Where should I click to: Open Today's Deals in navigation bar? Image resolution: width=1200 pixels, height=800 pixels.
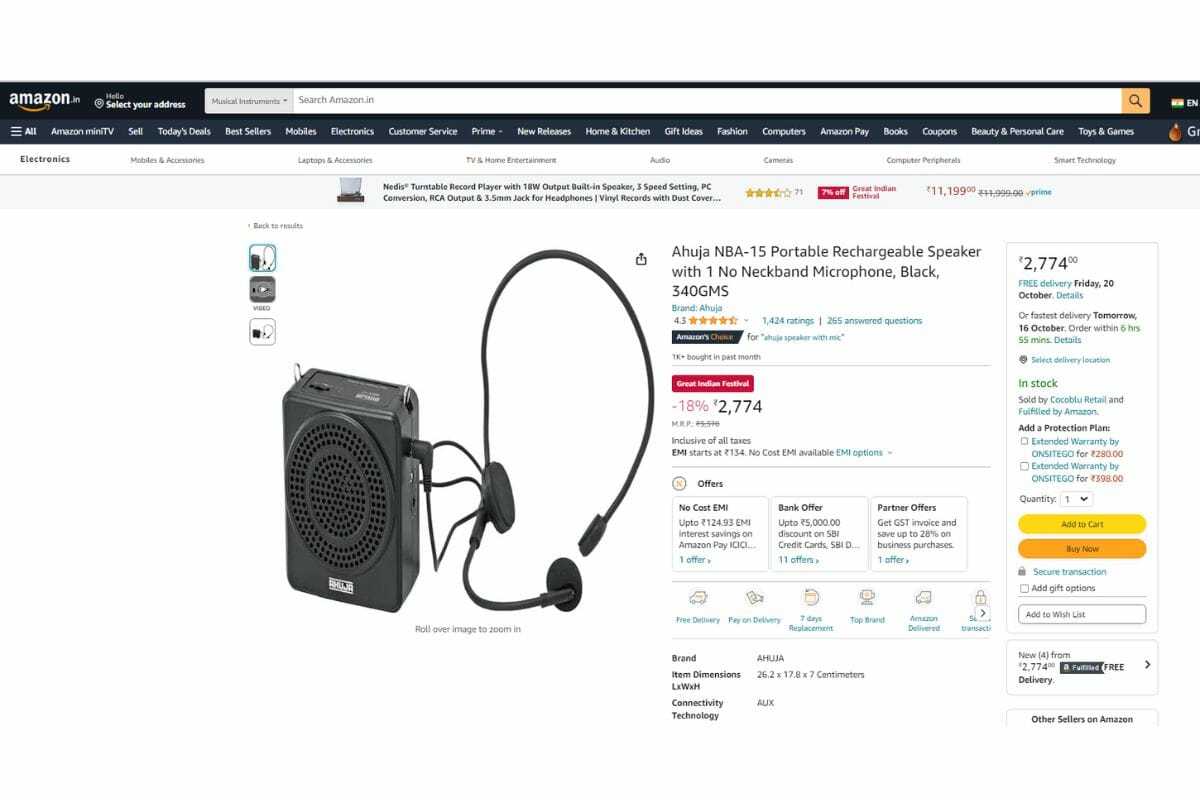(184, 131)
